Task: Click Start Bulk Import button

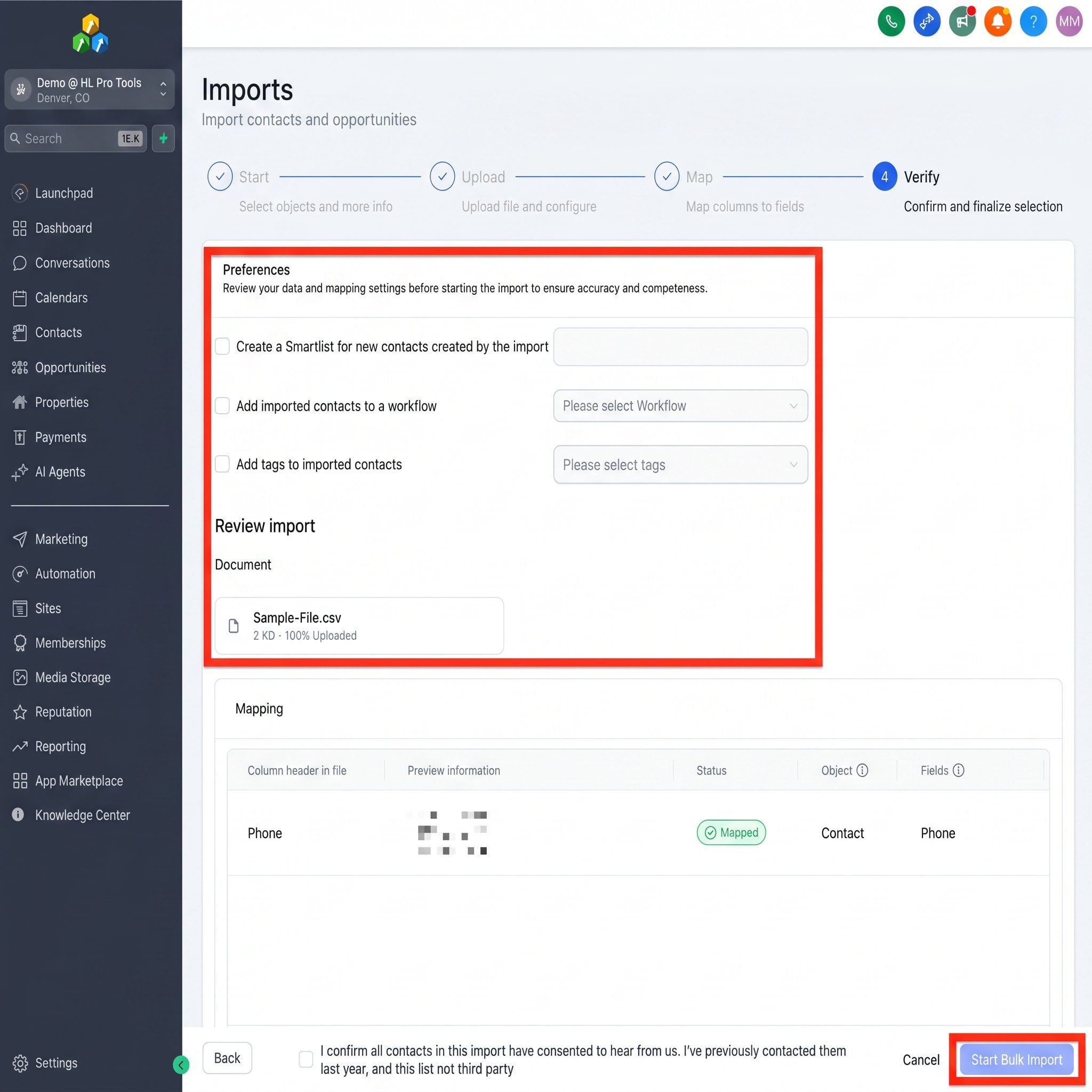Action: pyautogui.click(x=1016, y=1060)
